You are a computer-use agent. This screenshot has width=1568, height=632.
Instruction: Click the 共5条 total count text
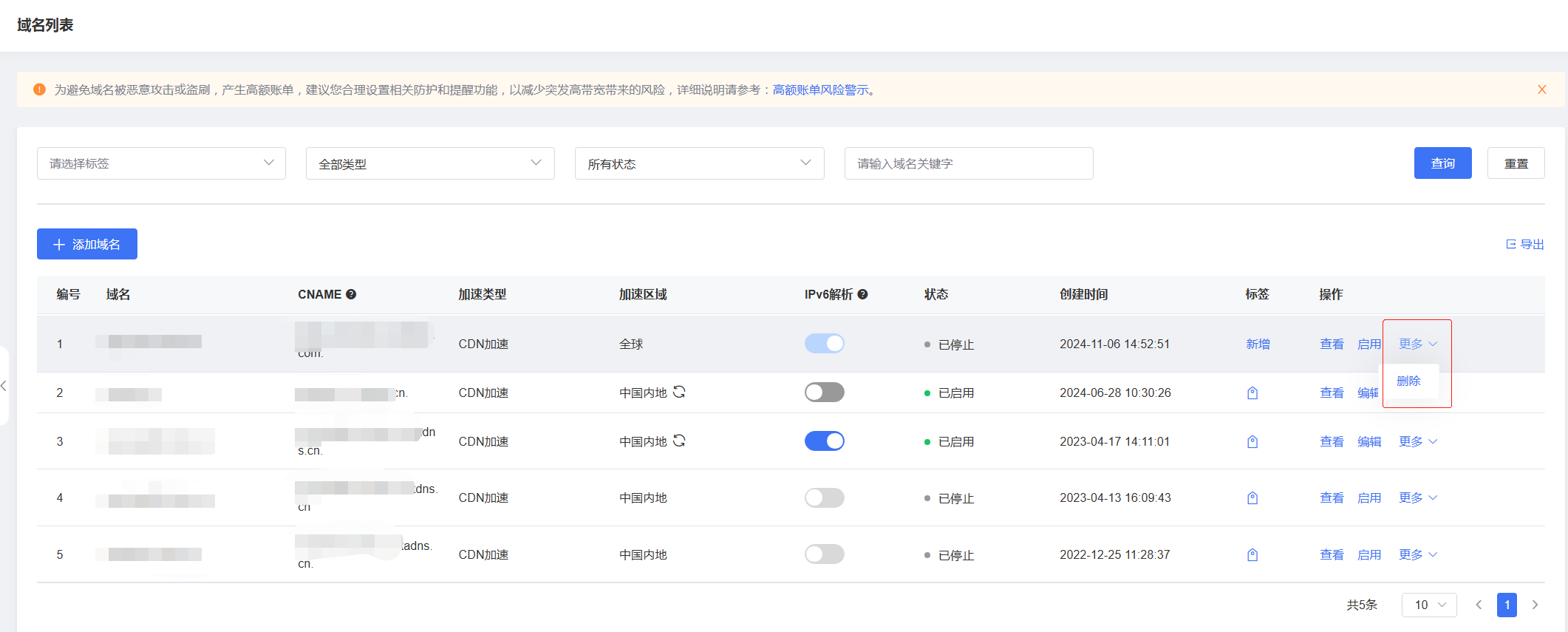coord(1362,605)
